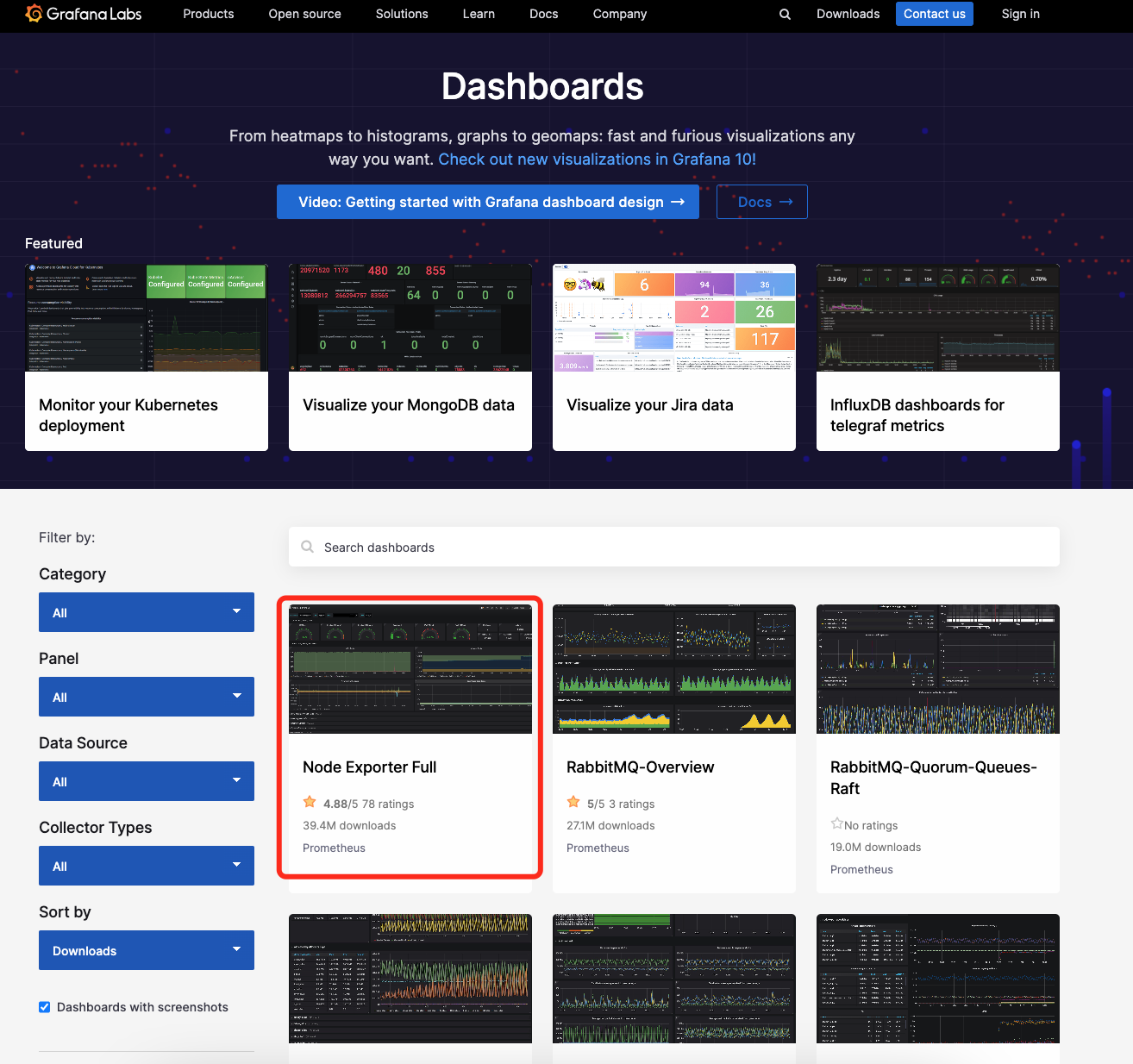Viewport: 1133px width, 1064px height.
Task: Click the star icon on Node Exporter Full
Action: (x=310, y=802)
